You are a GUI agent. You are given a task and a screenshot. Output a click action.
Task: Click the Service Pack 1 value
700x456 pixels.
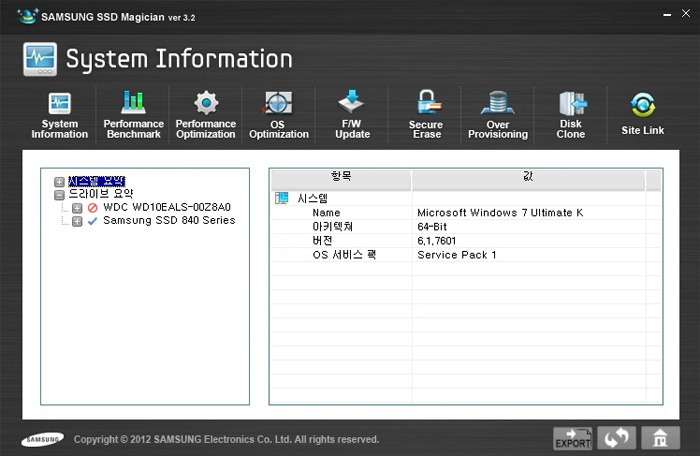click(457, 255)
